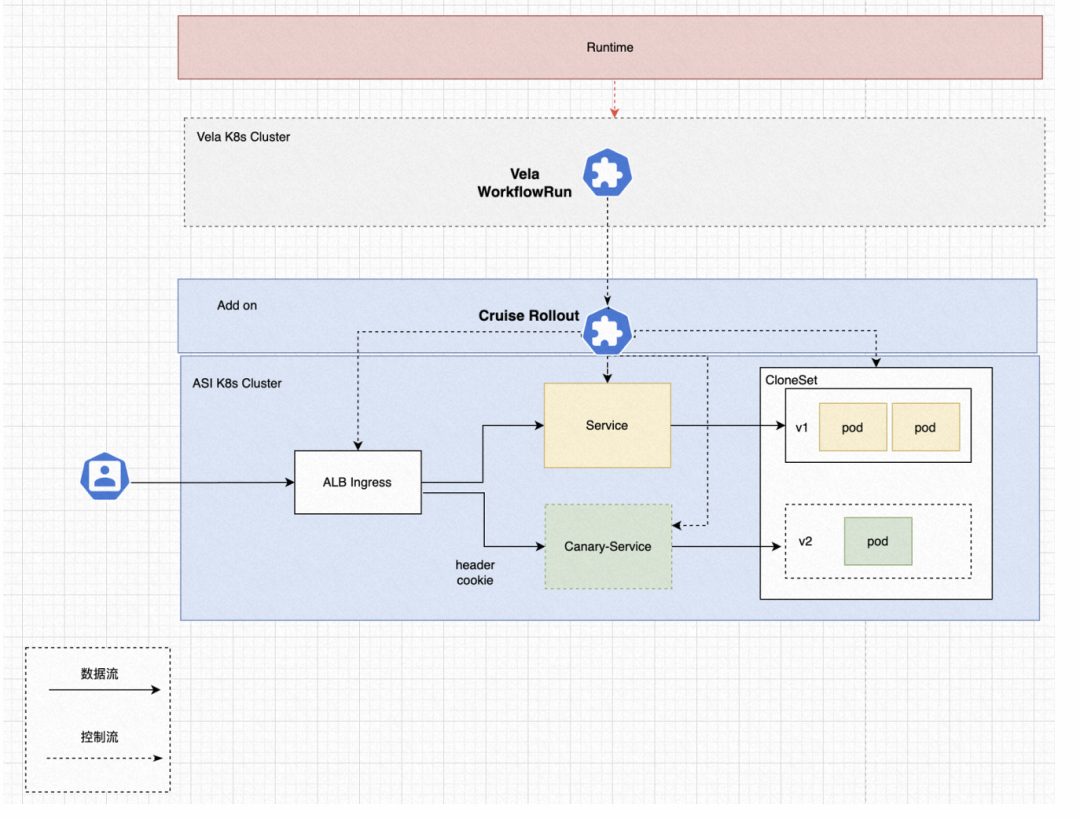Click the ALB Ingress box
This screenshot has height=819, width=1080.
tap(357, 482)
